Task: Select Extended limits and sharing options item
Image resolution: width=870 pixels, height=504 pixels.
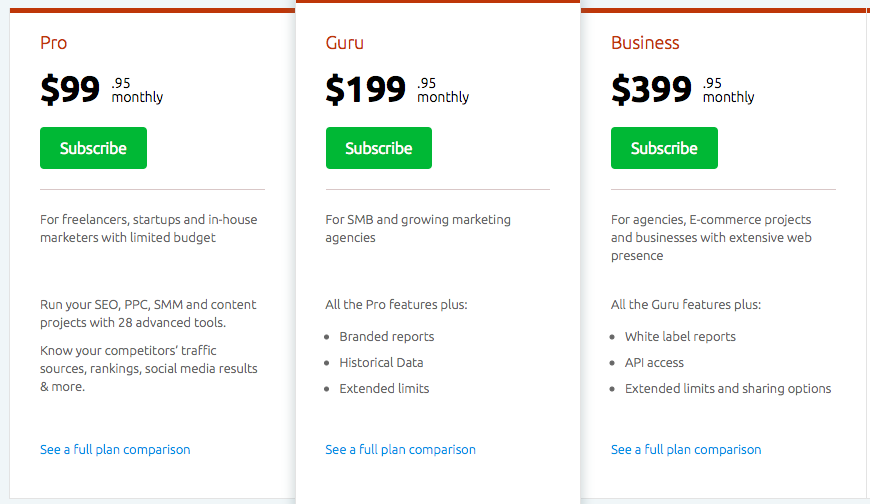Action: pos(728,389)
